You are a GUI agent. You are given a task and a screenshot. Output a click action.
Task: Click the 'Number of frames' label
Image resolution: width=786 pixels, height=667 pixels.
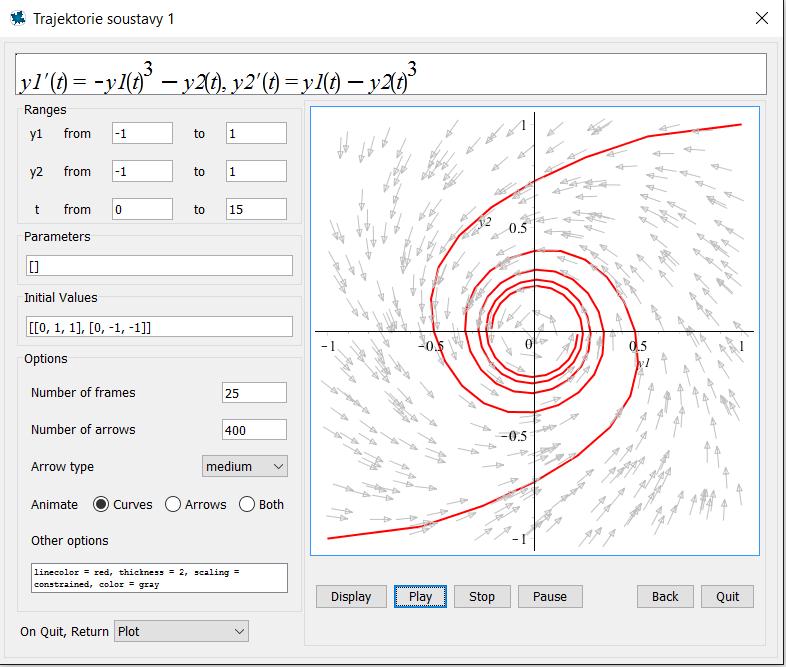coord(83,392)
